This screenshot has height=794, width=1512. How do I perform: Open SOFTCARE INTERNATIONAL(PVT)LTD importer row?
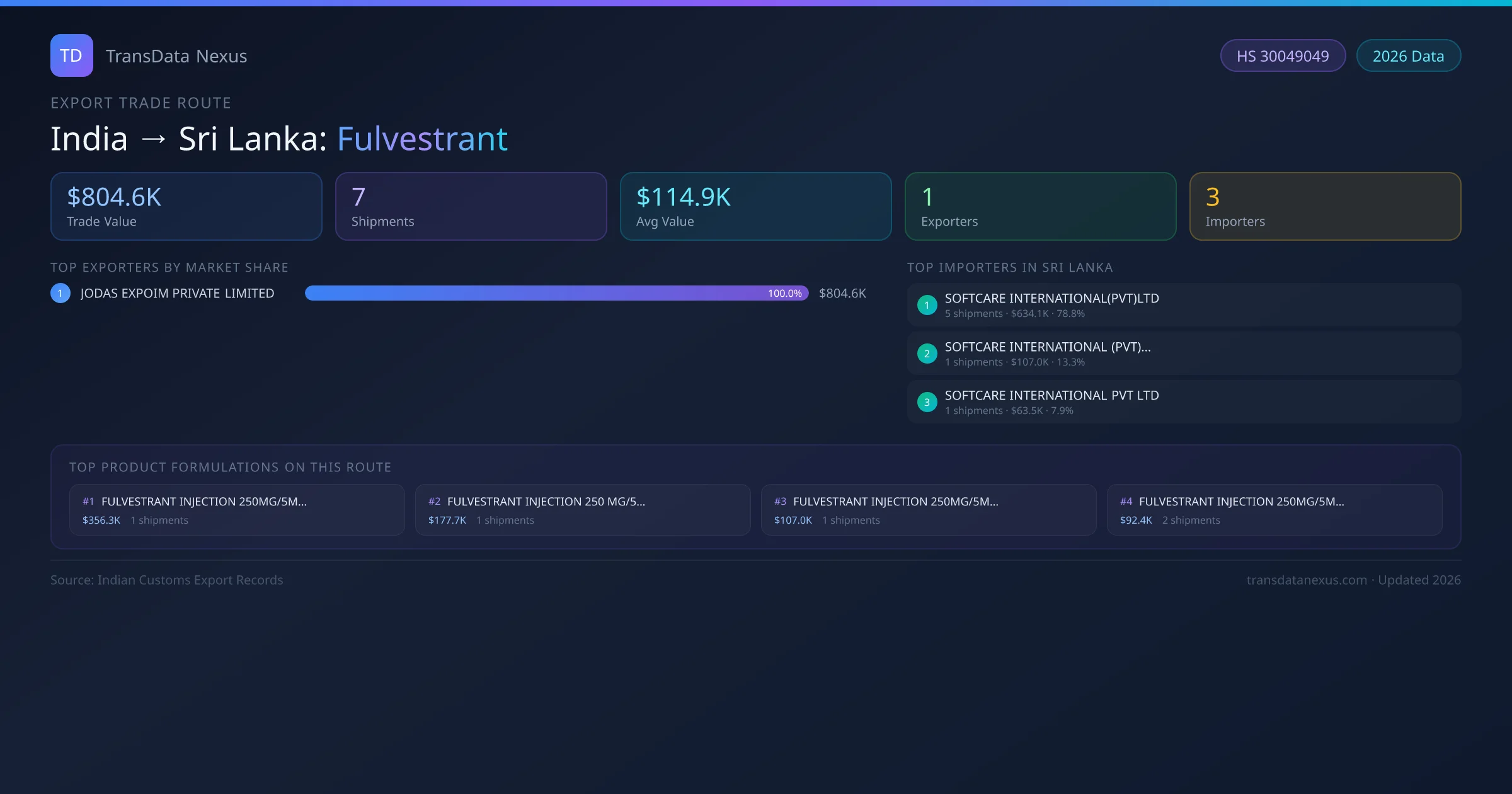click(1183, 305)
